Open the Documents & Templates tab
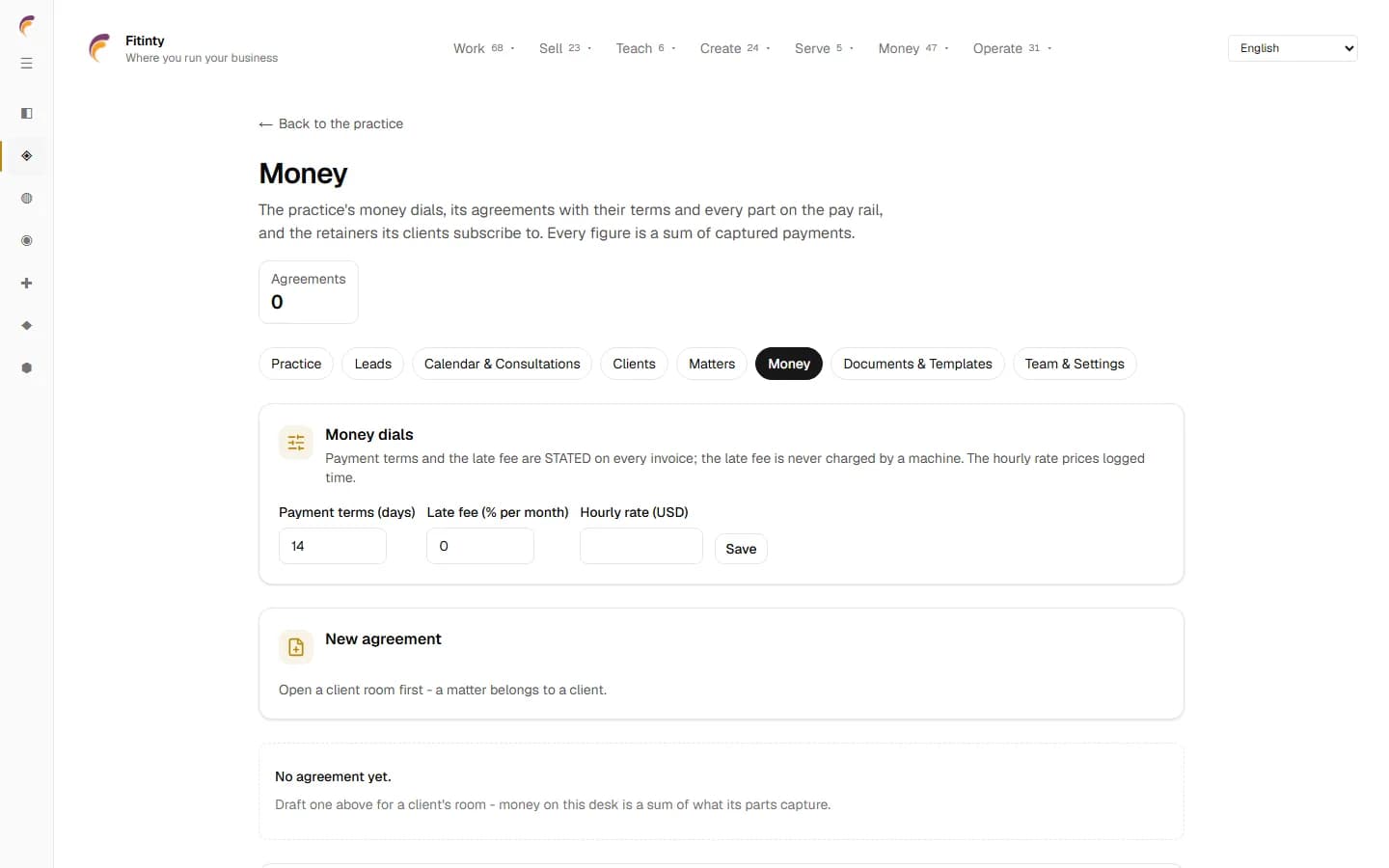 pyautogui.click(x=917, y=364)
